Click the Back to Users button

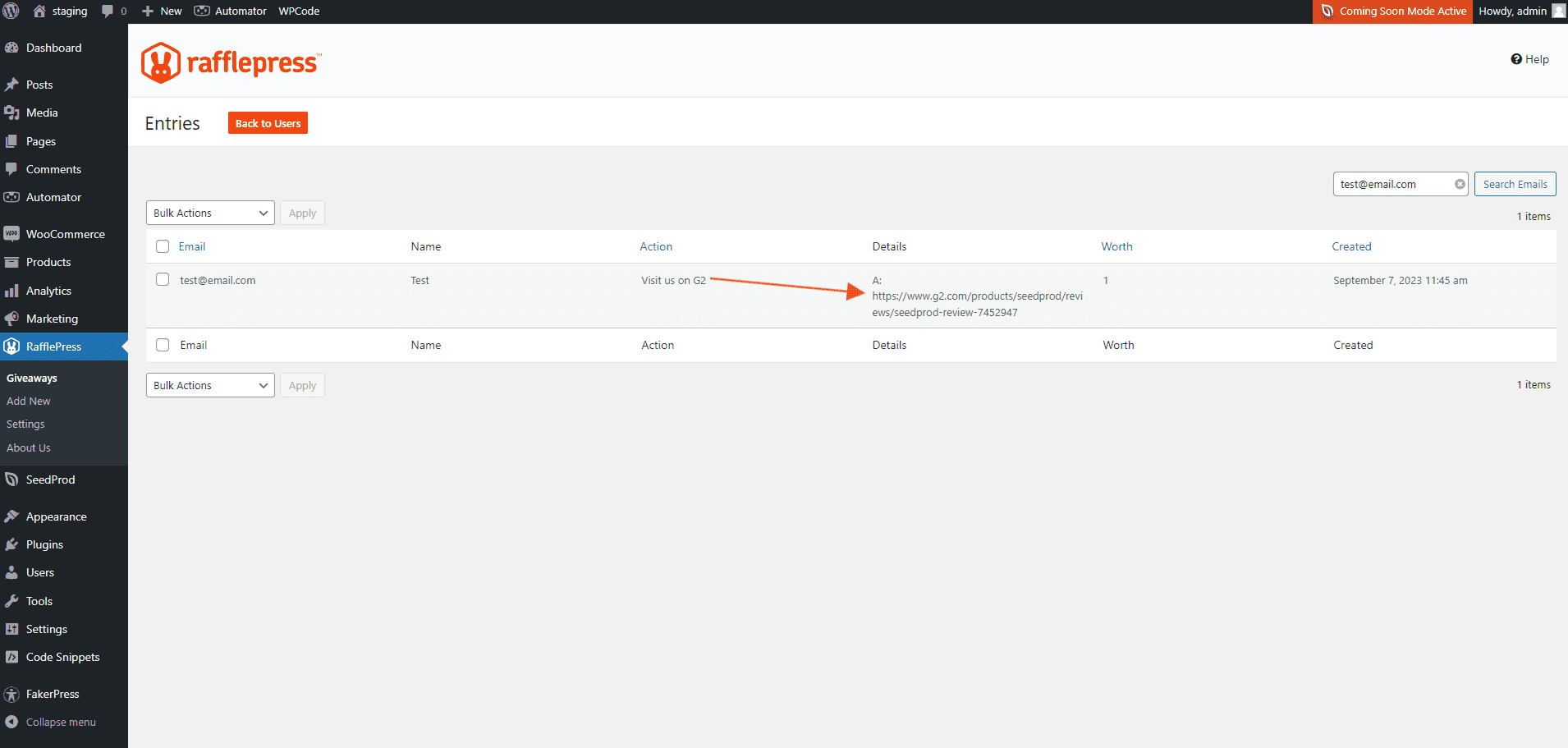(x=268, y=123)
